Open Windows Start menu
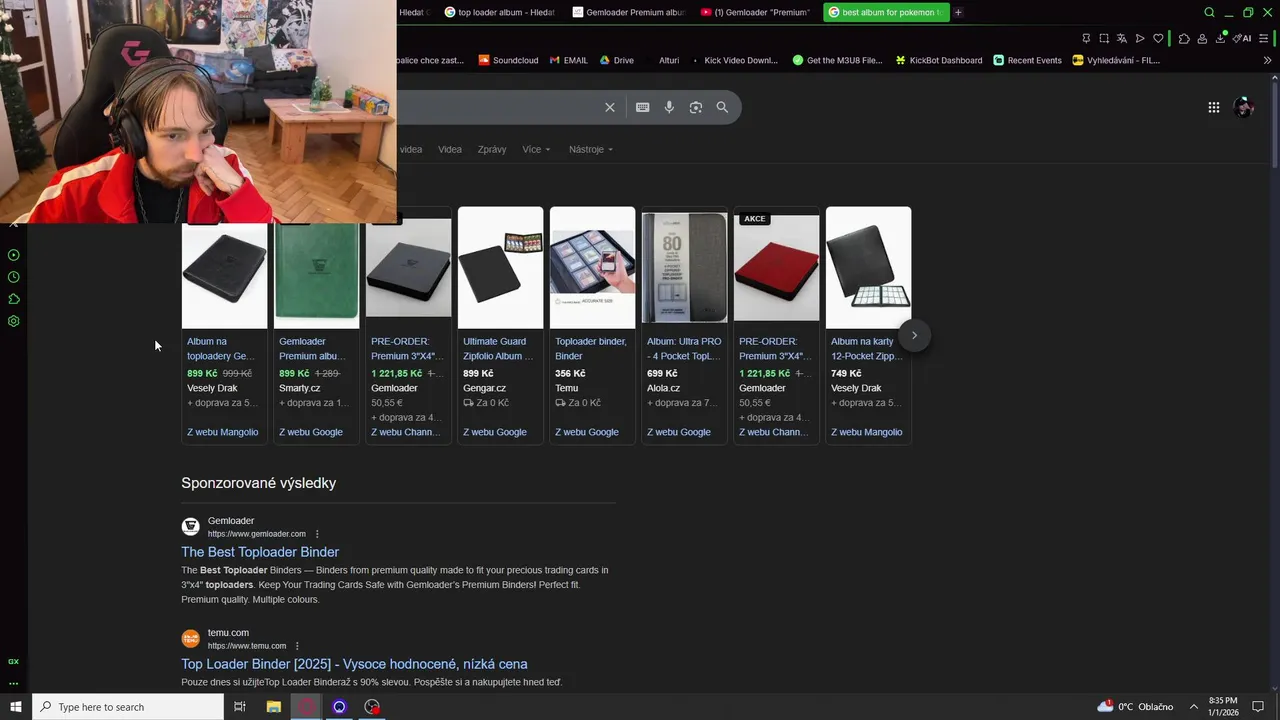Viewport: 1280px width, 720px height. coord(15,707)
